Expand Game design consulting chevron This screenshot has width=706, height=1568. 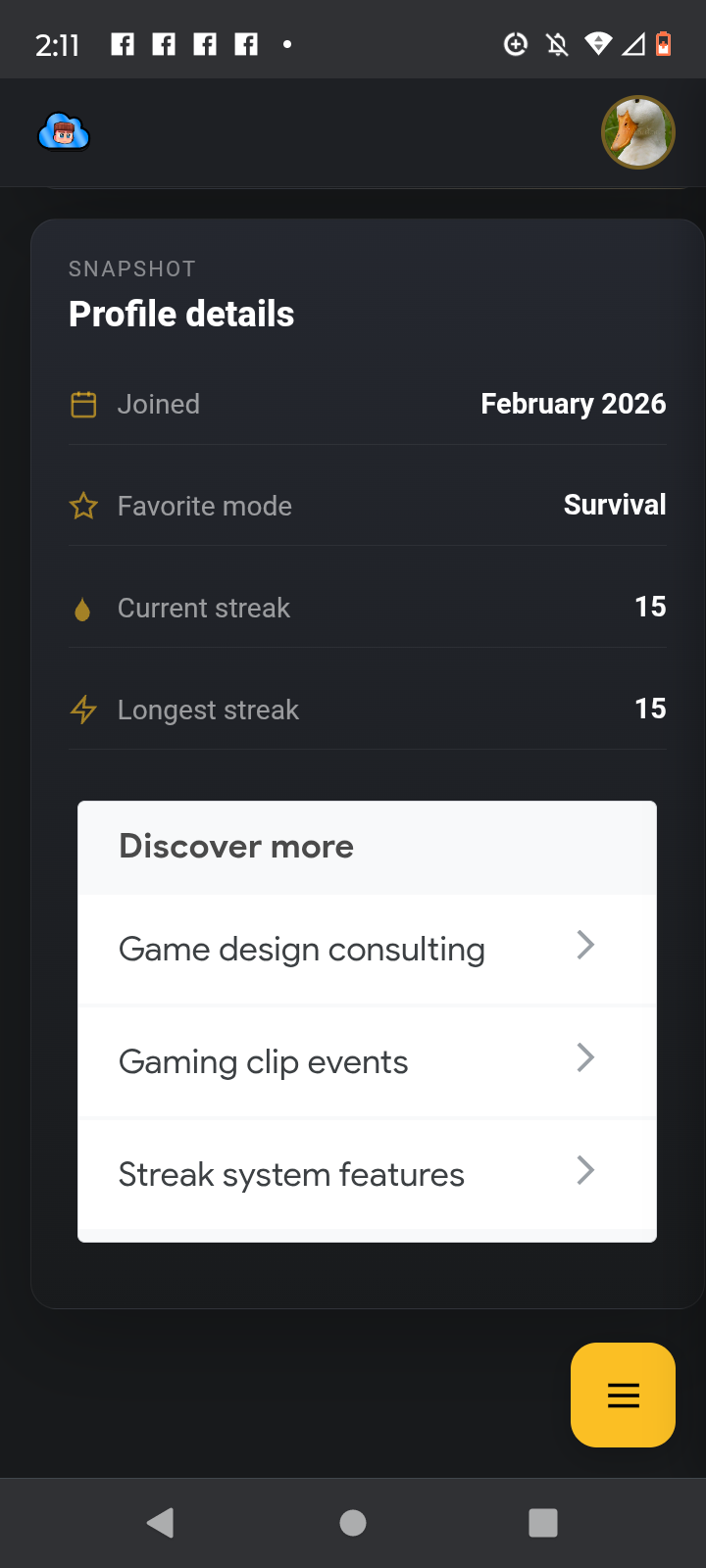(x=585, y=946)
